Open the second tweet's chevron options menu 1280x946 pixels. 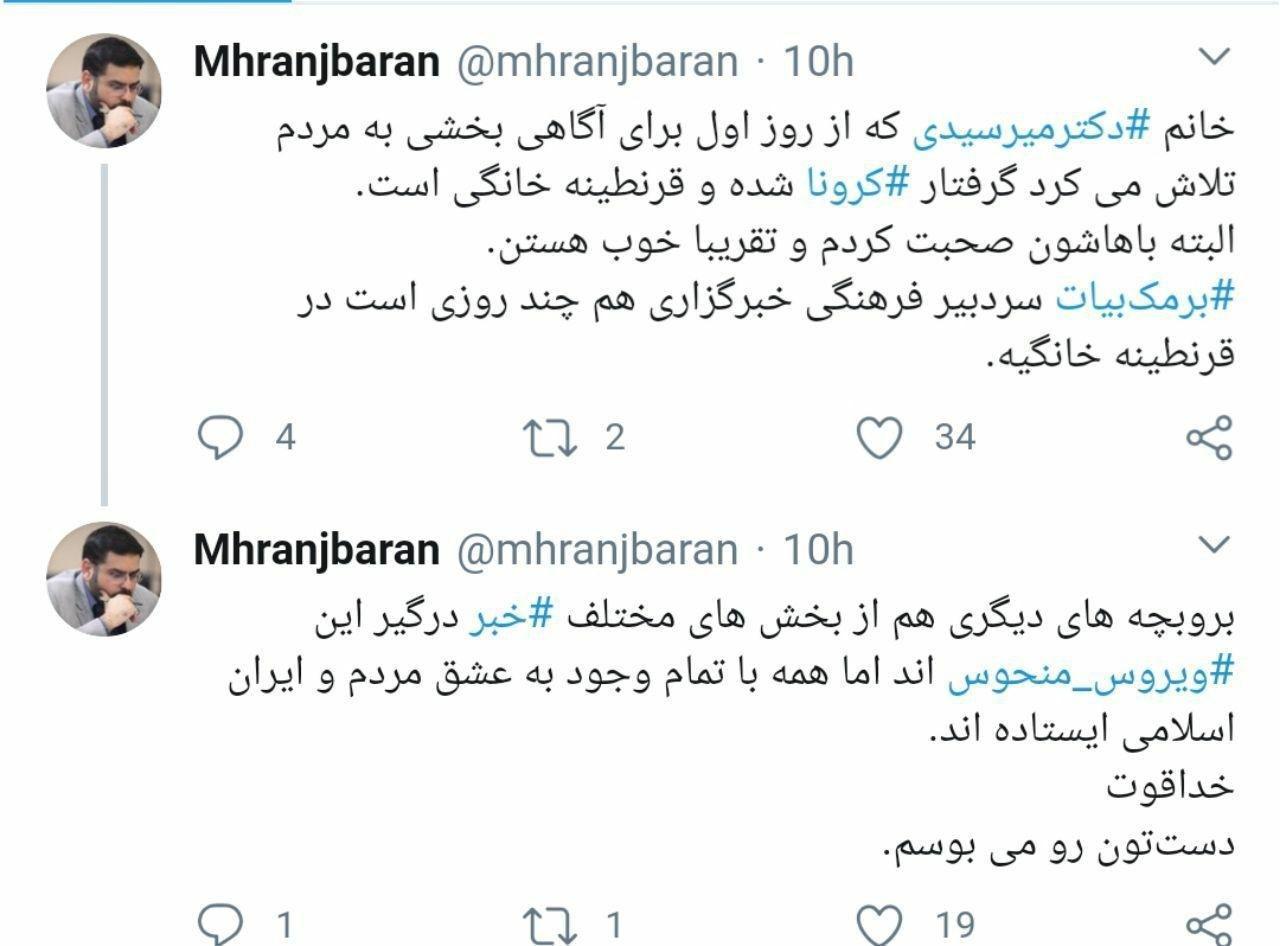[1213, 544]
